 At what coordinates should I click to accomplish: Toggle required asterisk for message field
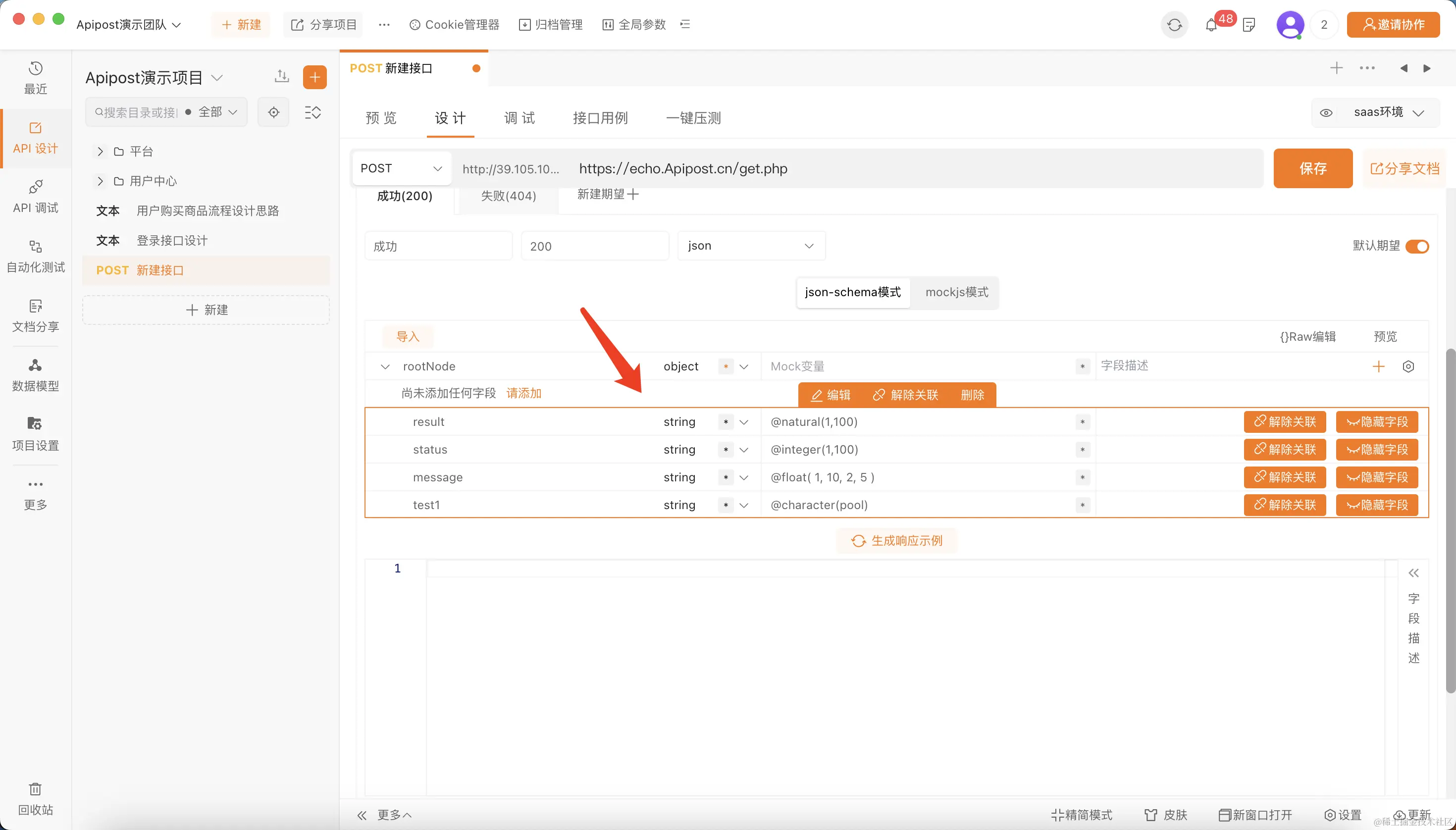pyautogui.click(x=725, y=477)
